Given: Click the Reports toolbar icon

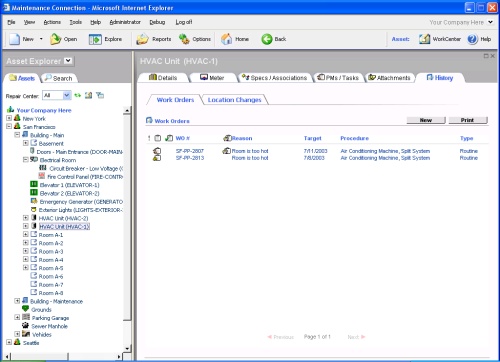Looking at the screenshot, I should coord(142,39).
